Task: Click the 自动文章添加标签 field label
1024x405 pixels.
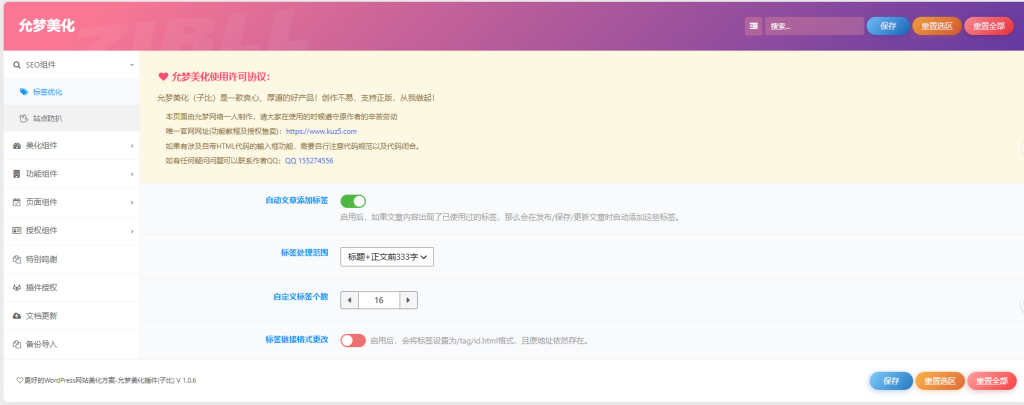Action: [x=296, y=200]
